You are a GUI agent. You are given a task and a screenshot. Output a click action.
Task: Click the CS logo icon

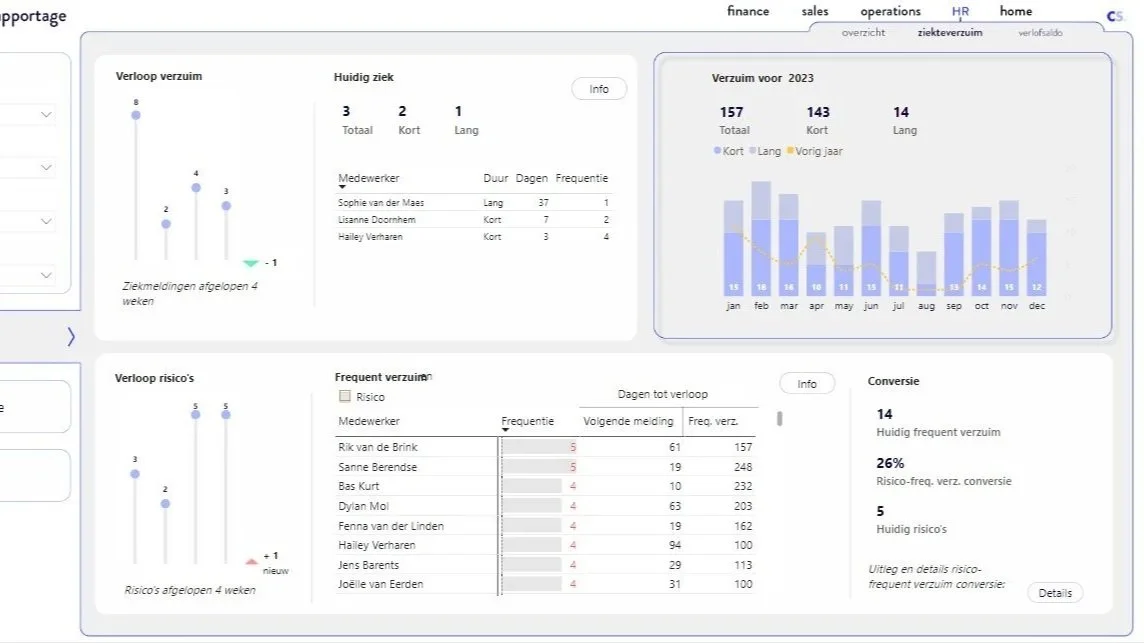(1114, 16)
